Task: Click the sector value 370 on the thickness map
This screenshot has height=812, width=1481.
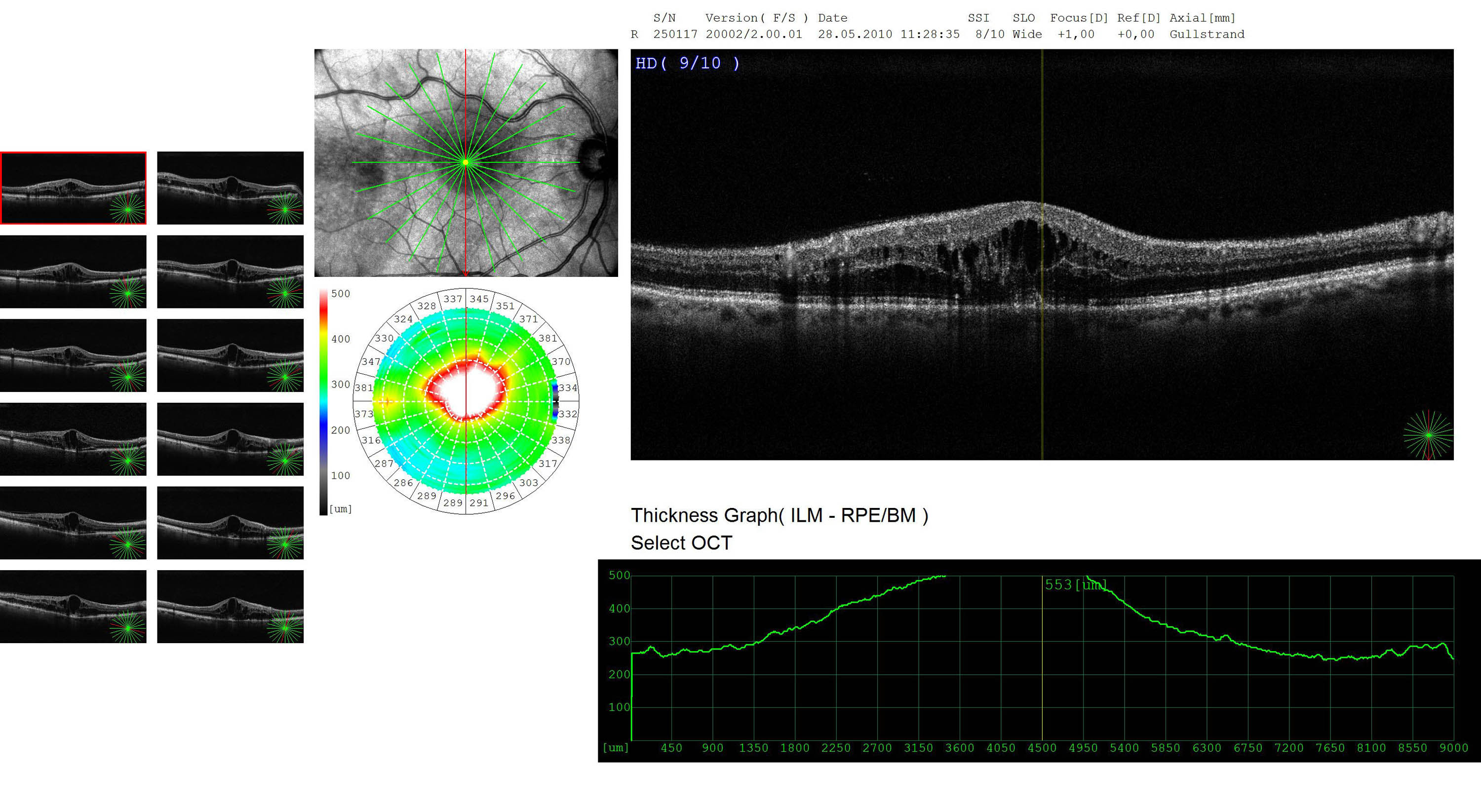Action: pyautogui.click(x=561, y=361)
